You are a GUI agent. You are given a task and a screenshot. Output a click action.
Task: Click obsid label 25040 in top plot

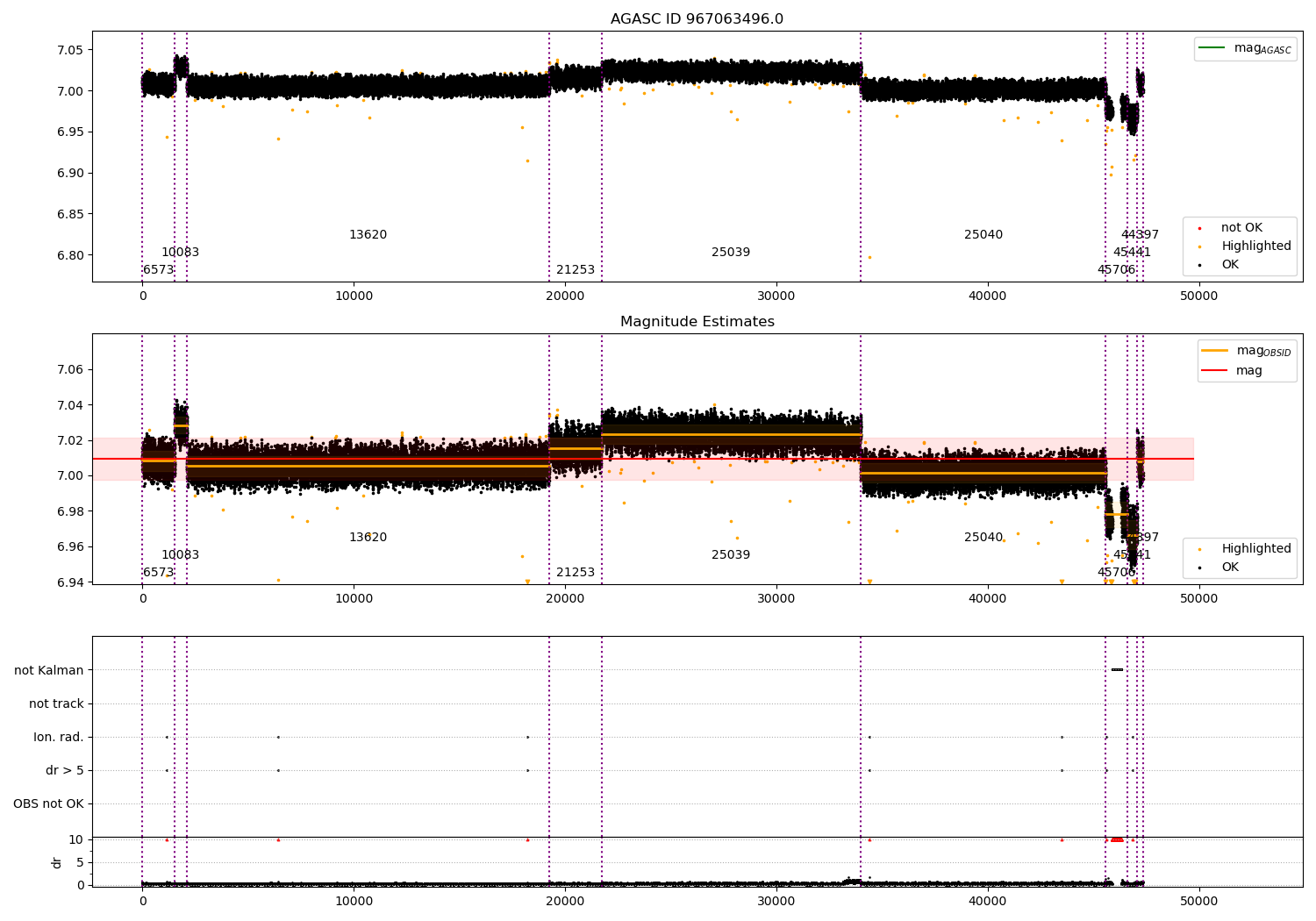coord(983,235)
